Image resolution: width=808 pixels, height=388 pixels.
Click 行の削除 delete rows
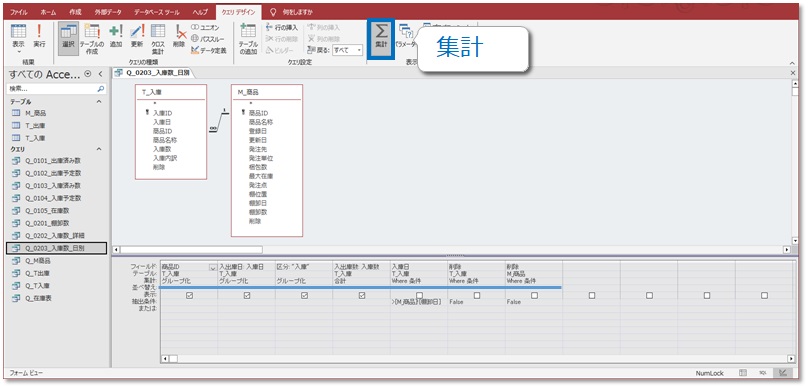(x=282, y=39)
